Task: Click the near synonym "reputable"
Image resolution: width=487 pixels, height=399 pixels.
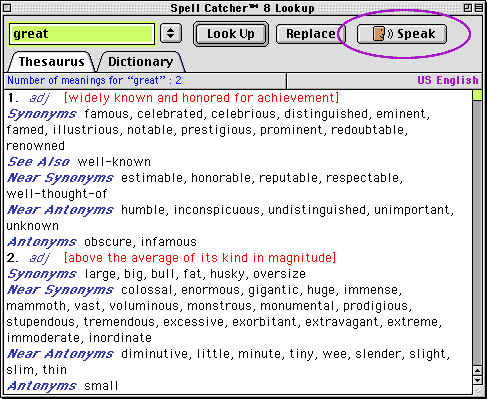Action: (288, 178)
